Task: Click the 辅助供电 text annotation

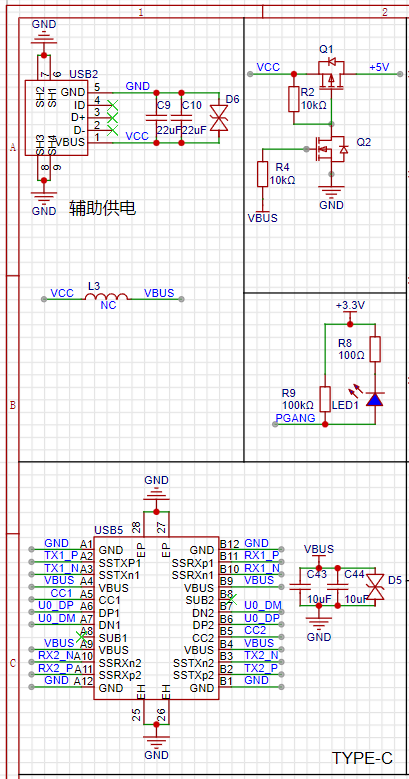Action: pyautogui.click(x=102, y=208)
